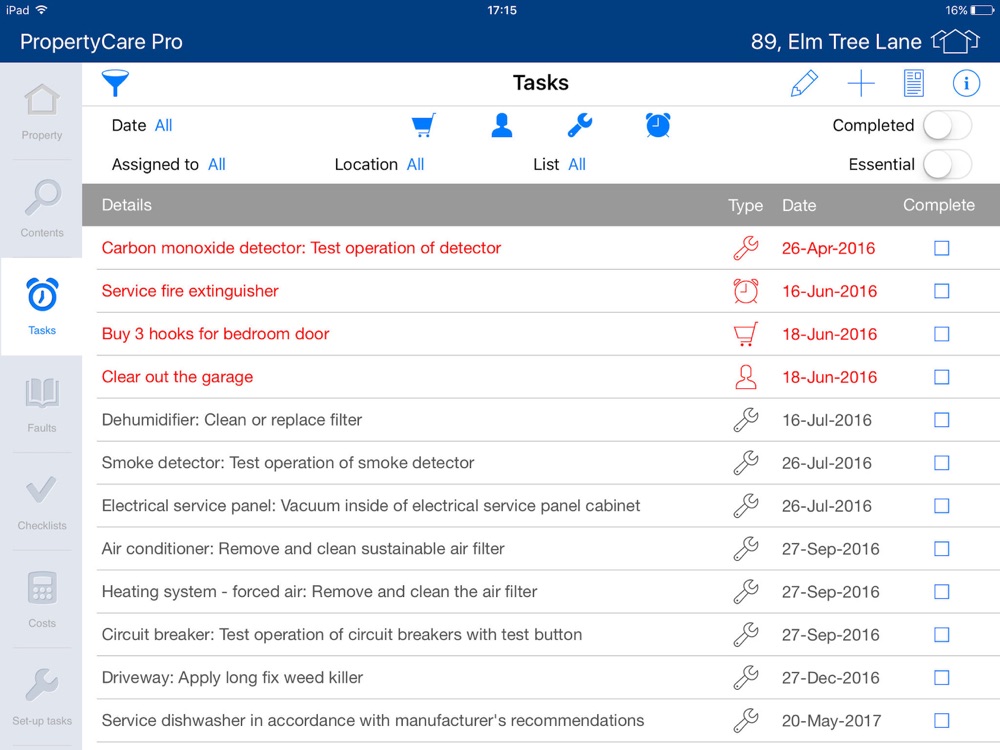This screenshot has height=750, width=1000.
Task: Open Carbon monoxide detector task details
Action: tap(301, 248)
